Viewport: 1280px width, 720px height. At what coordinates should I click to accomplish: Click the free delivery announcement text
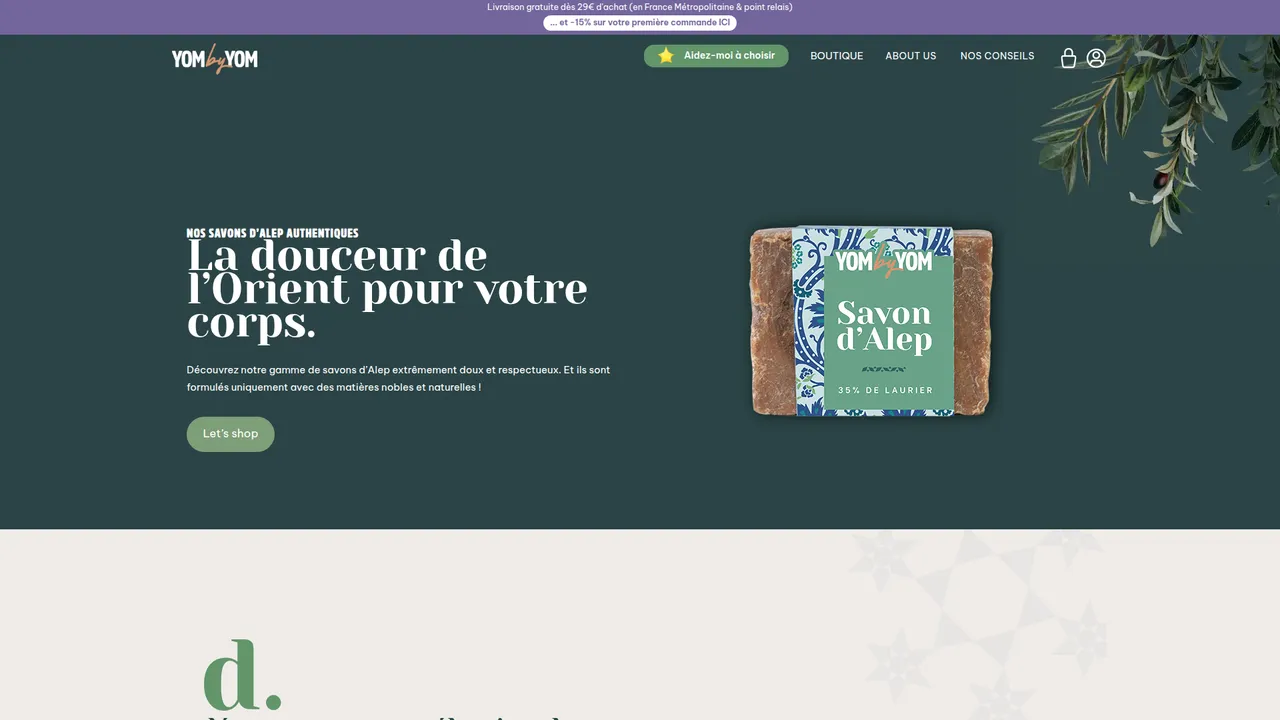(x=640, y=7)
